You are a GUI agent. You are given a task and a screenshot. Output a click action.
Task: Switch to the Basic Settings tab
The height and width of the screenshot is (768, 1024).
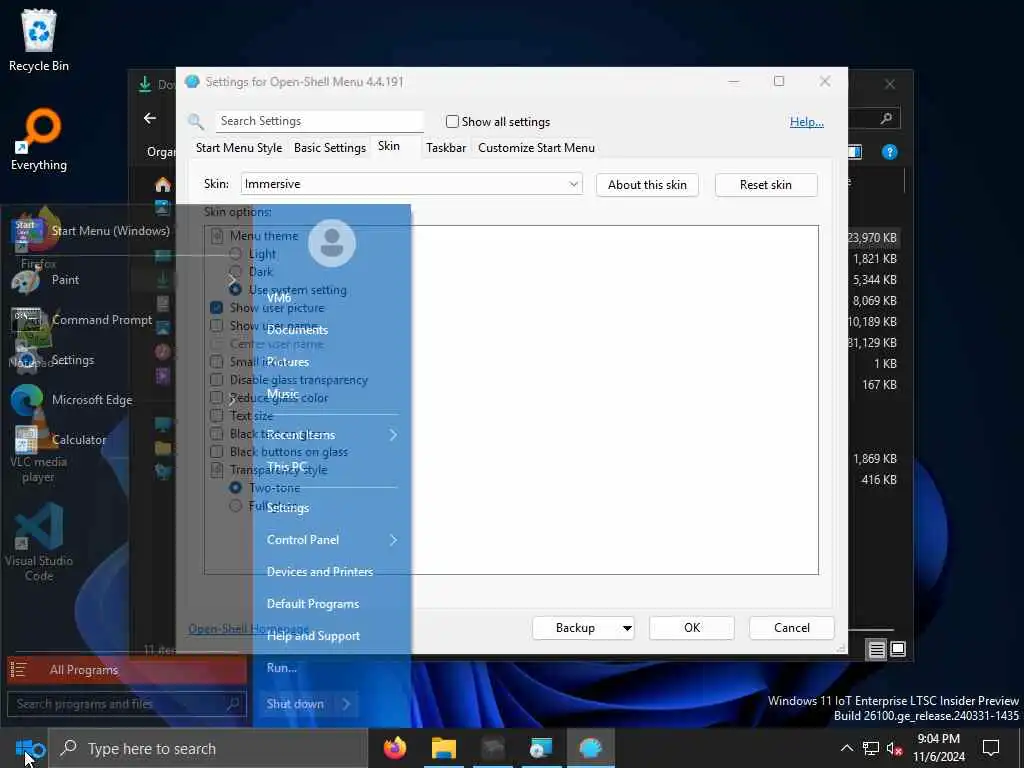[x=330, y=148]
